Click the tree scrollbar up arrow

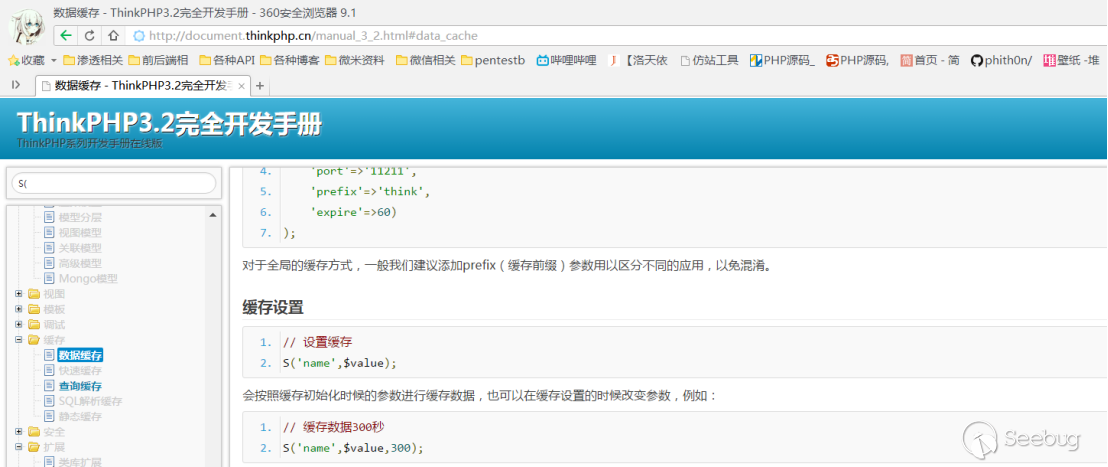coord(213,214)
